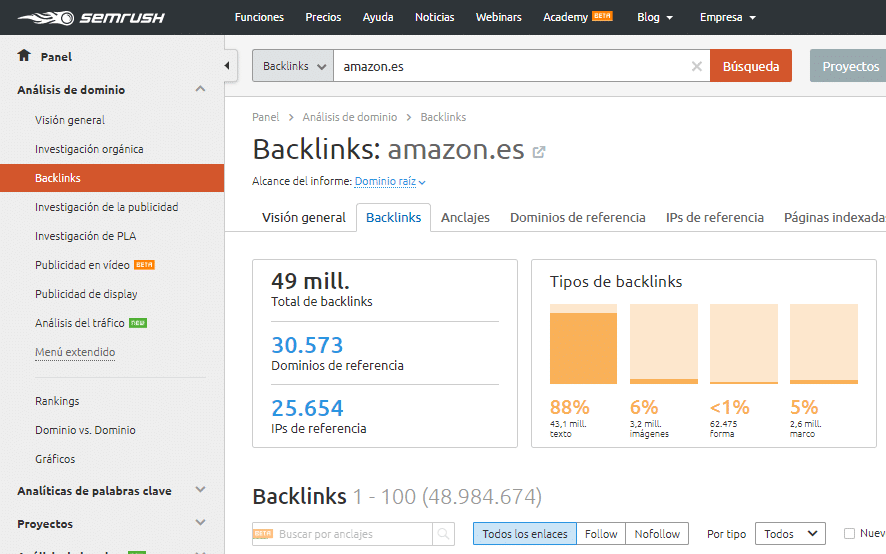Open Análisis del tráfico new
The image size is (886, 554).
pyautogui.click(x=91, y=323)
